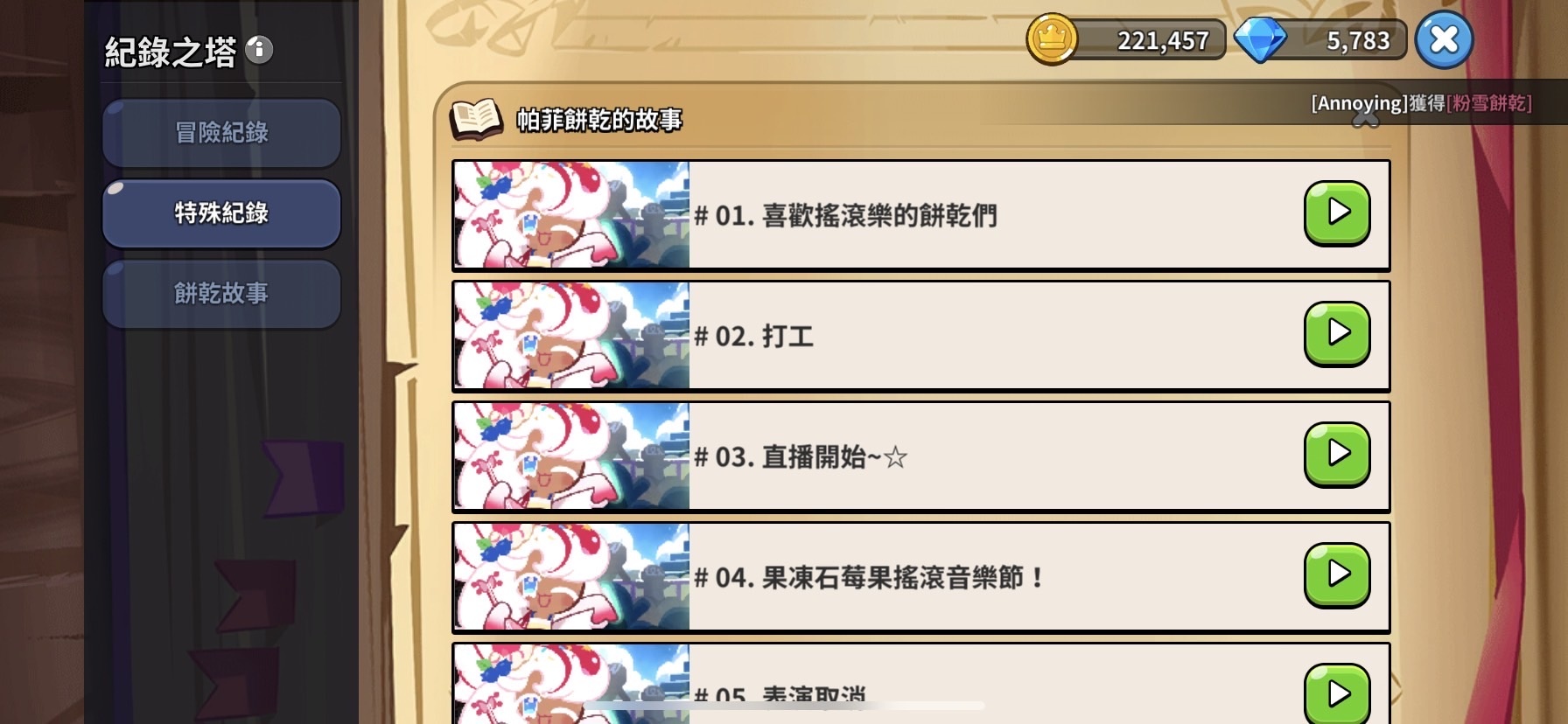Open the info icon beside 紀錄之塔
Viewport: 1568px width, 724px height.
coord(259,50)
